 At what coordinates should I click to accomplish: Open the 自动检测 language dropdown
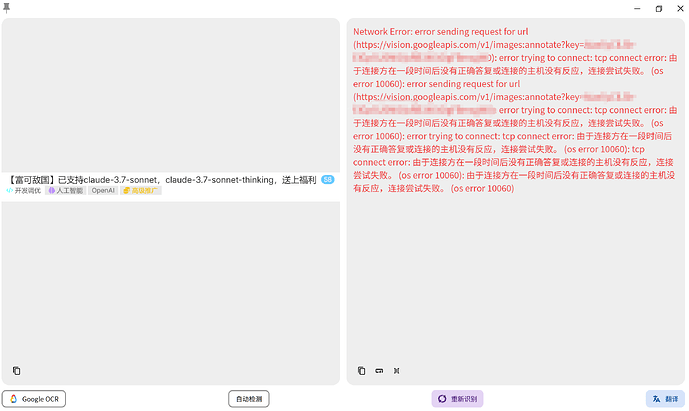[249, 399]
